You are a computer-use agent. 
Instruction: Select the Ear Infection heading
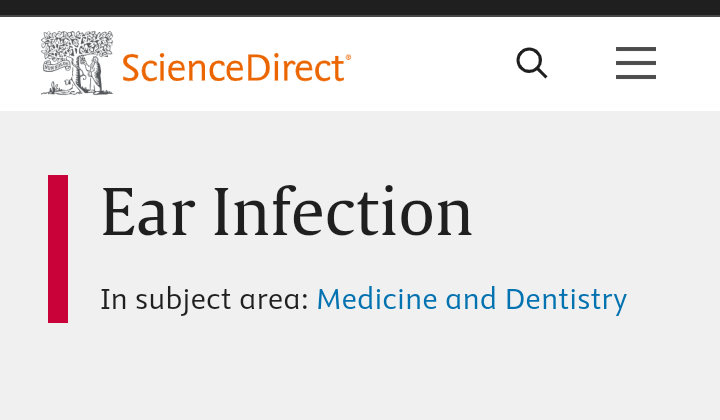287,212
